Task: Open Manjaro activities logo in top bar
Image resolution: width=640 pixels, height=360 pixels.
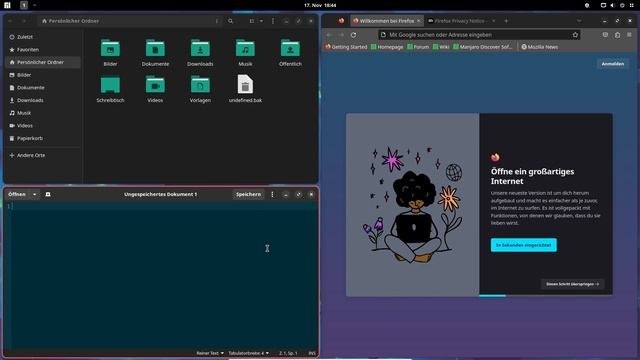Action: [7, 5]
